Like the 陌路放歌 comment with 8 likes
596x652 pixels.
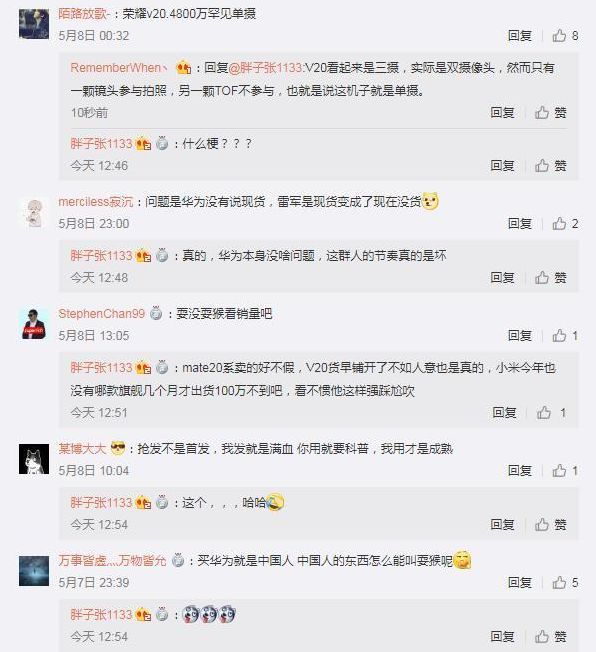click(565, 36)
